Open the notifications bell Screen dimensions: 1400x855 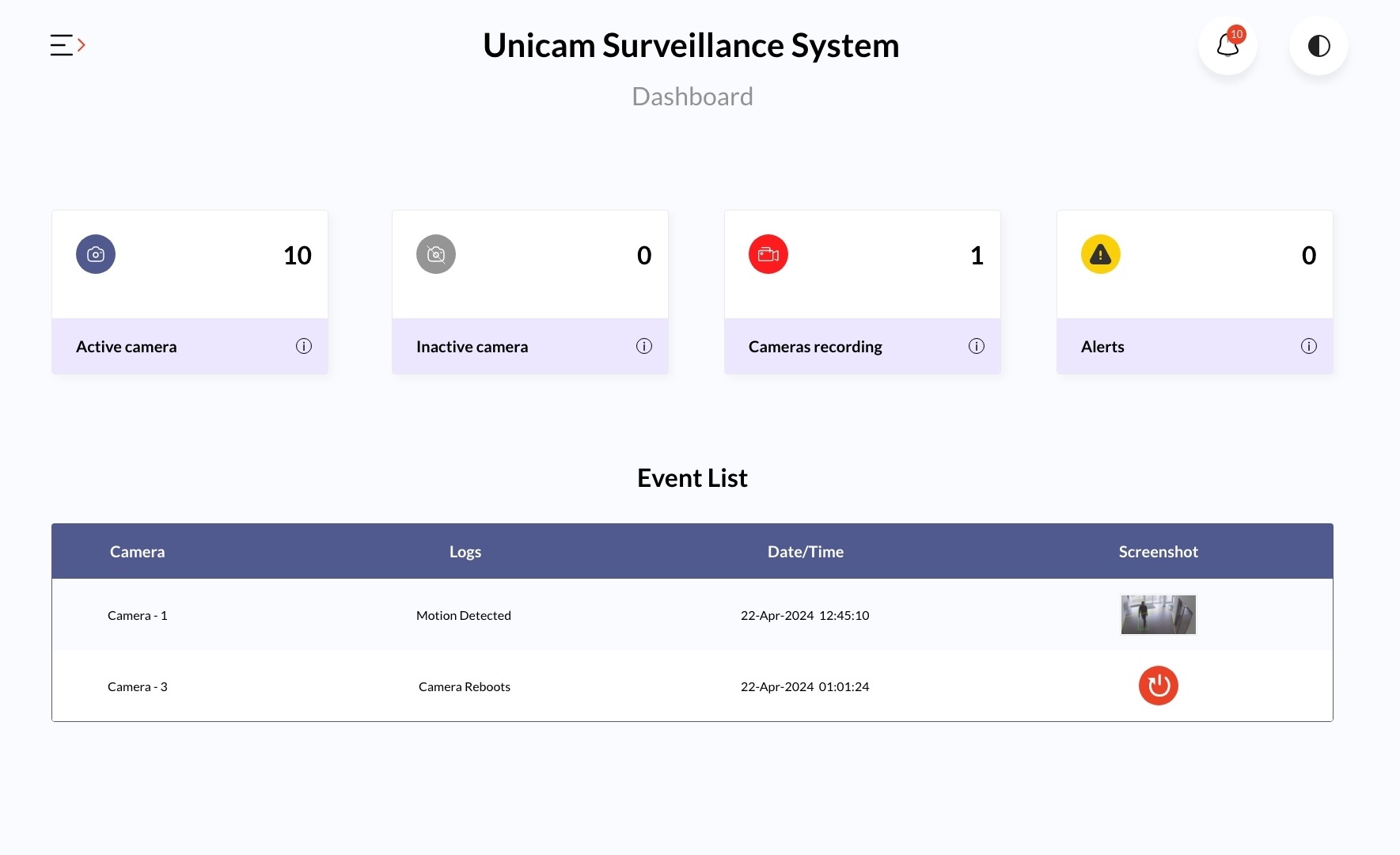click(x=1227, y=46)
